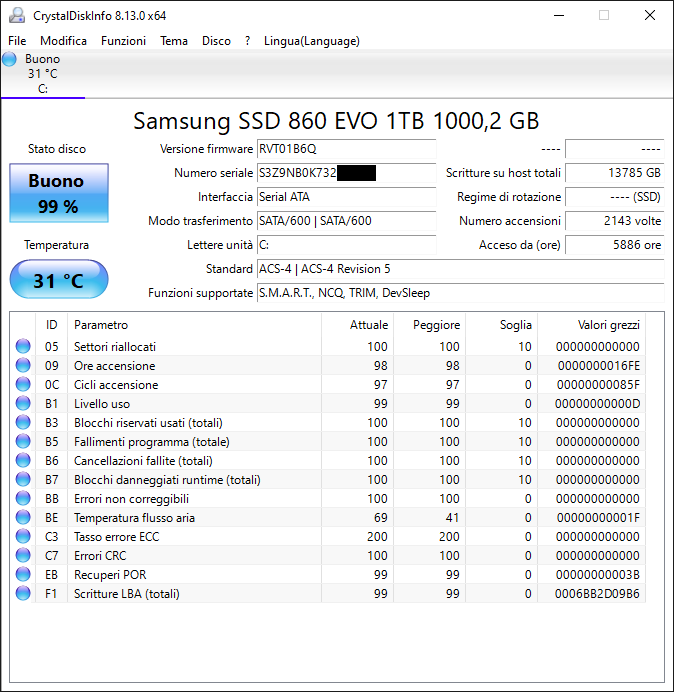674x692 pixels.
Task: Click status orb for Cancellazioni fallite row
Action: 23,460
